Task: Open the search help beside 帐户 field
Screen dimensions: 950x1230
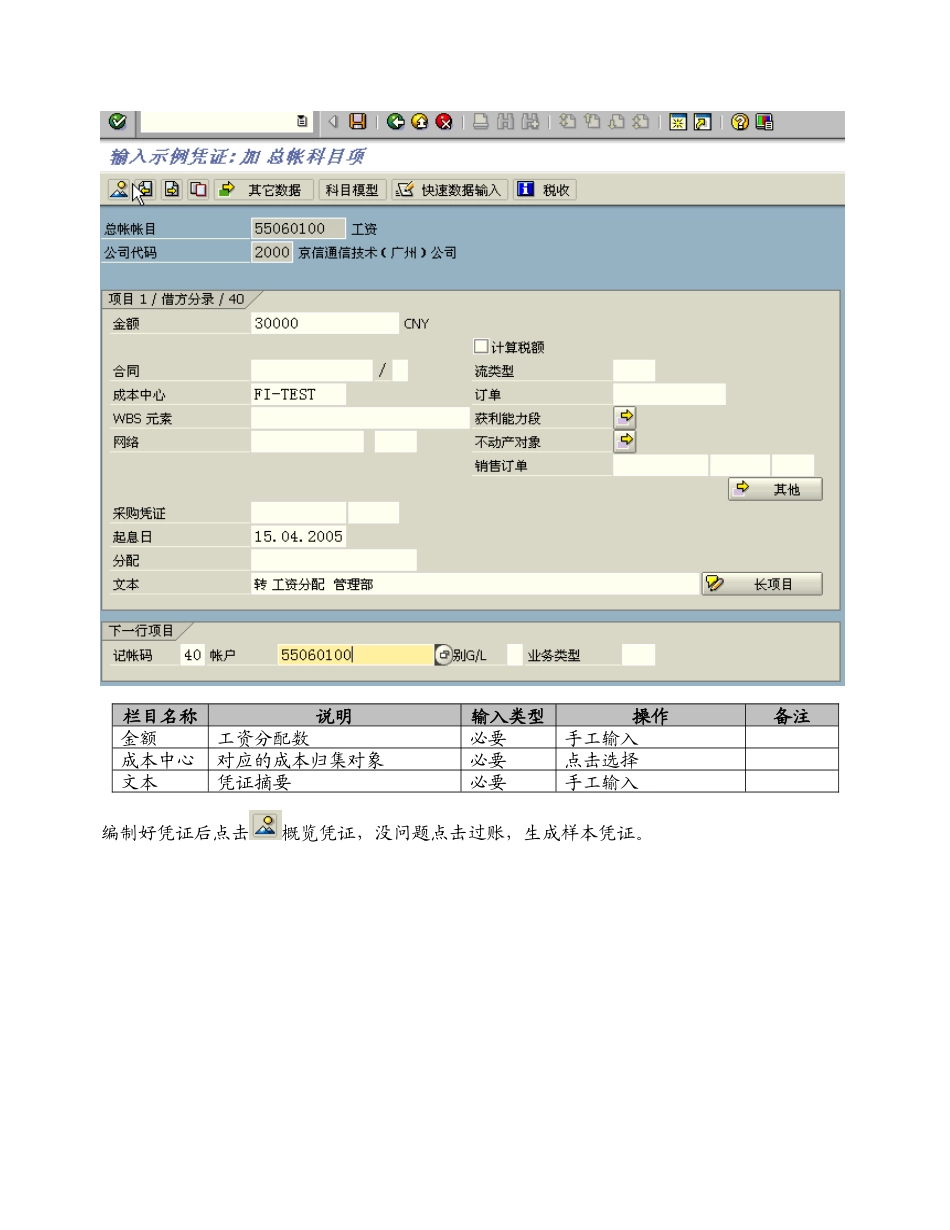Action: 443,655
